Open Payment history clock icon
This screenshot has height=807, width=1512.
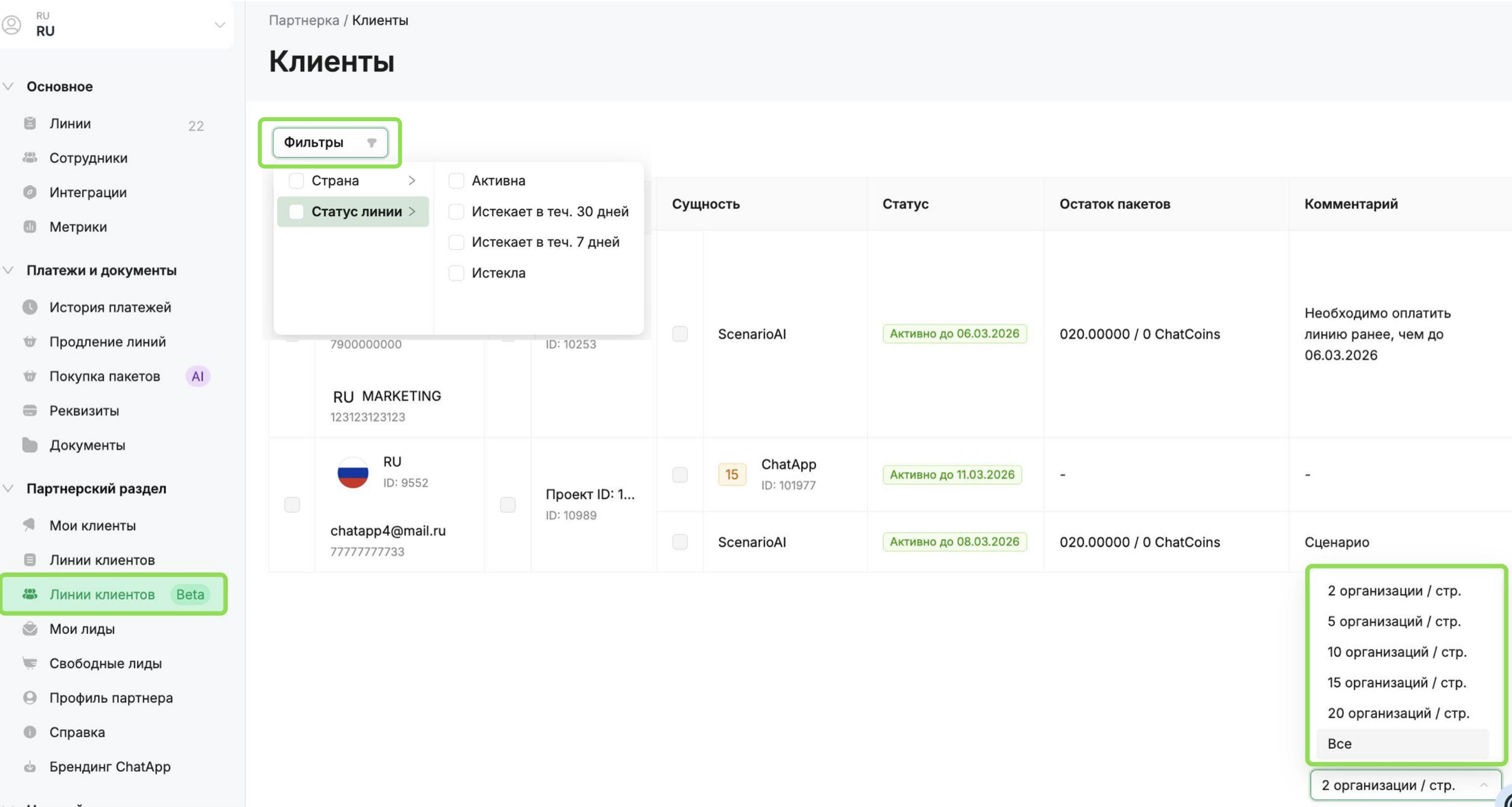pyautogui.click(x=30, y=307)
